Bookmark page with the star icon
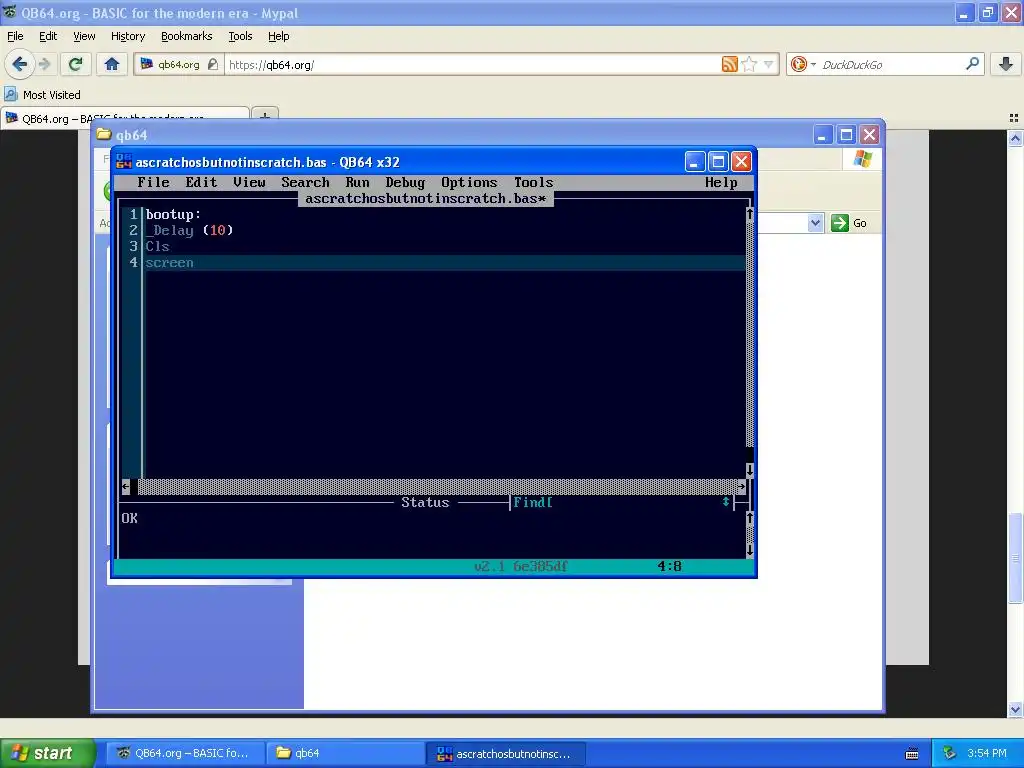The height and width of the screenshot is (768, 1024). (749, 64)
